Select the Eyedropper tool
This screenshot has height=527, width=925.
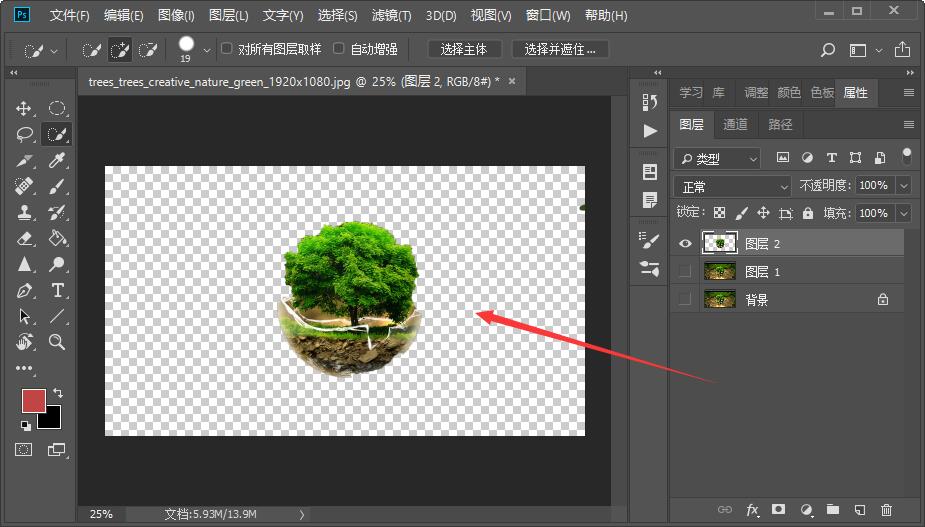coord(57,161)
